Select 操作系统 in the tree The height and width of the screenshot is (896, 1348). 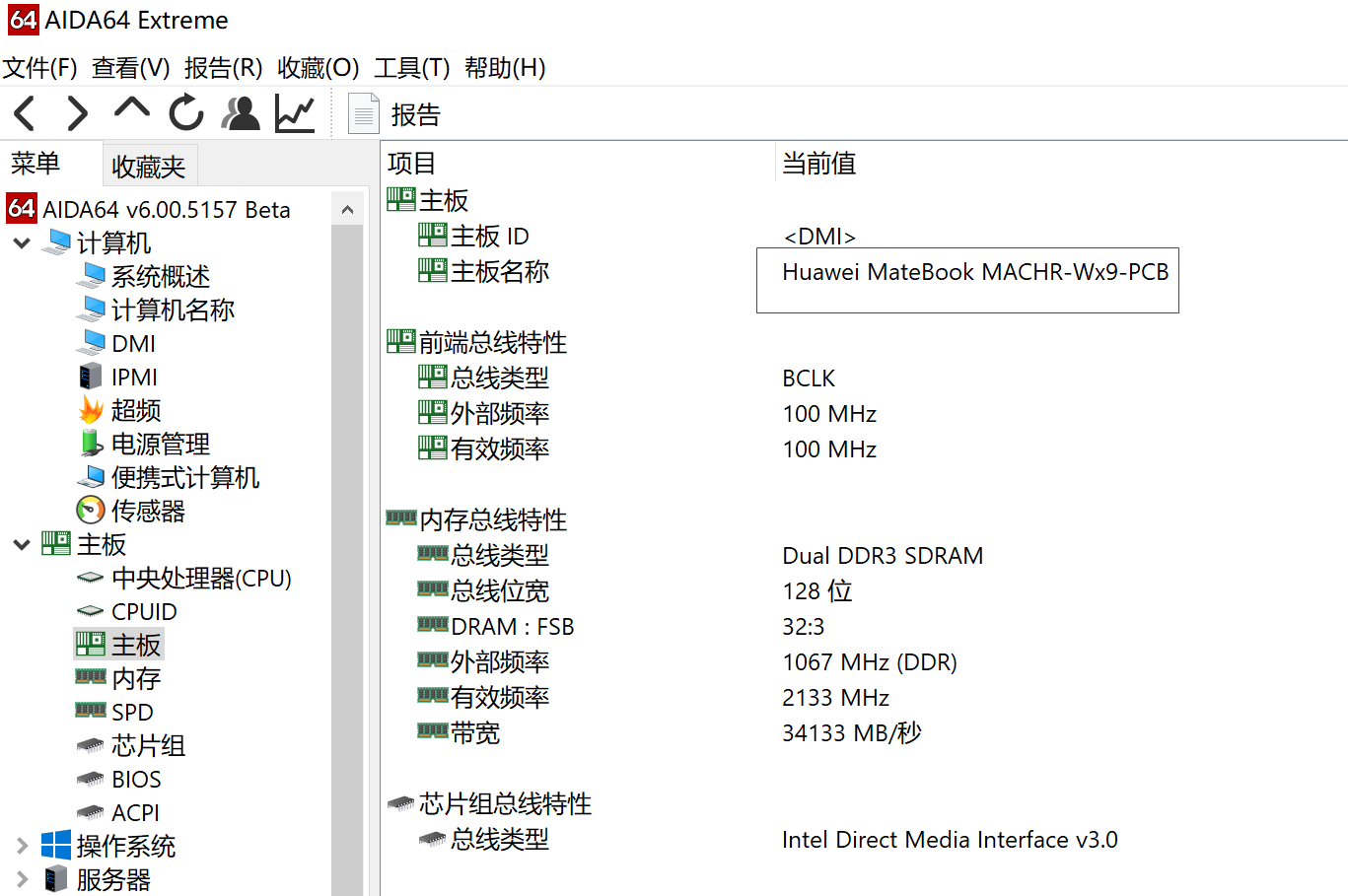(x=108, y=846)
